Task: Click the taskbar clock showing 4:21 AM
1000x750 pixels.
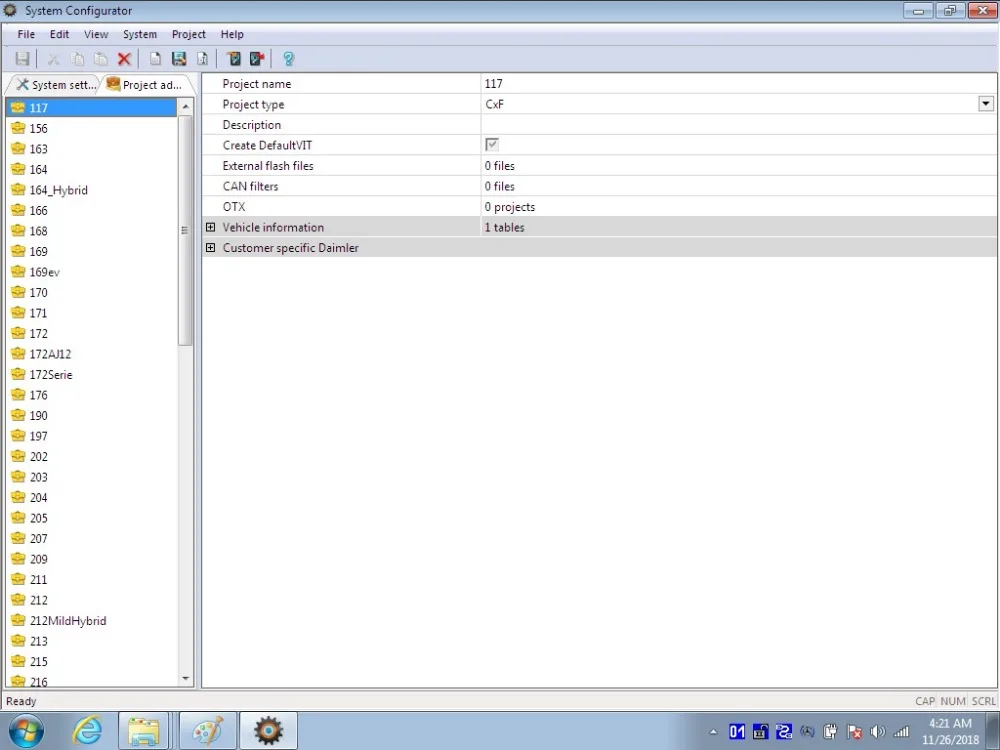Action: (x=950, y=732)
